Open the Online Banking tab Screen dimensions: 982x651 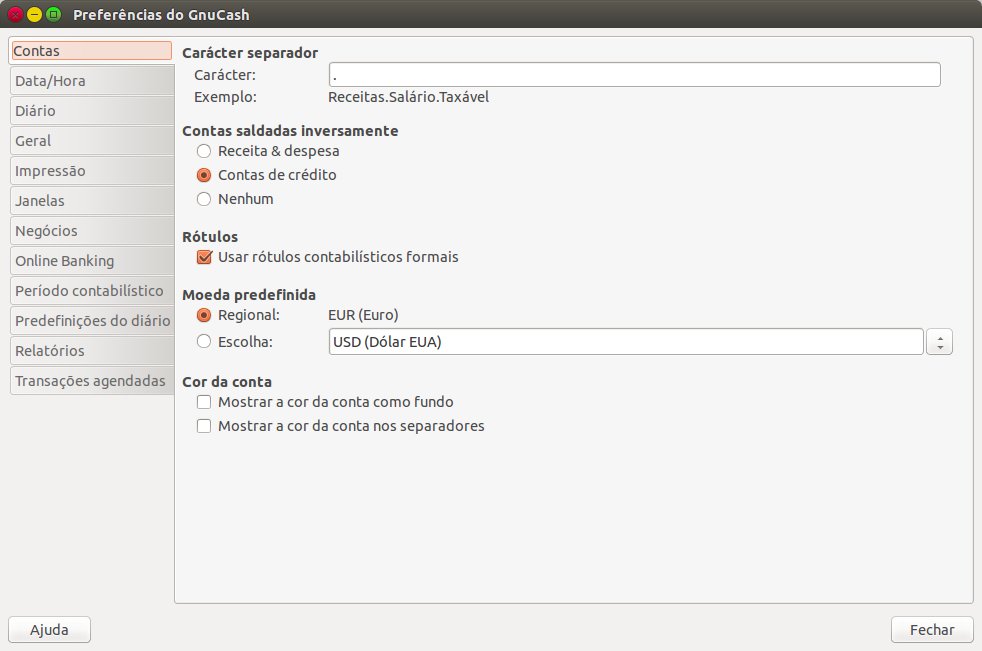pyautogui.click(x=90, y=261)
